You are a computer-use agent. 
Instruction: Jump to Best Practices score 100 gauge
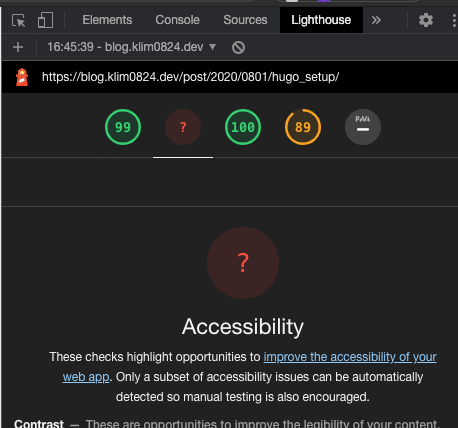coord(243,127)
